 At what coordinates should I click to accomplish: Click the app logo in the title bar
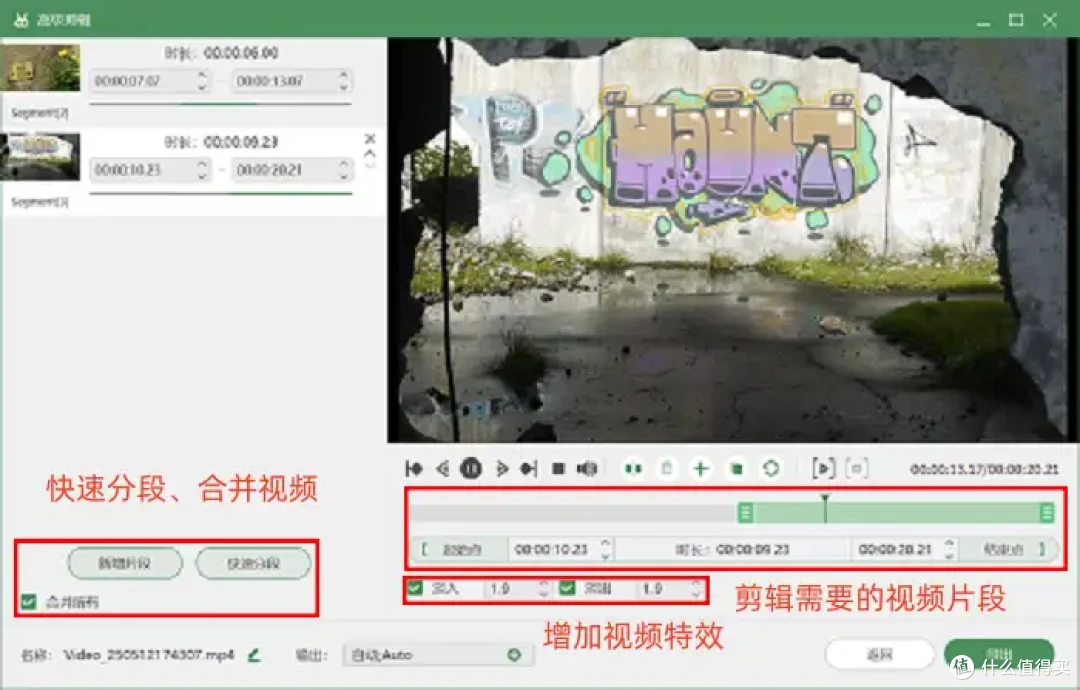pos(21,19)
